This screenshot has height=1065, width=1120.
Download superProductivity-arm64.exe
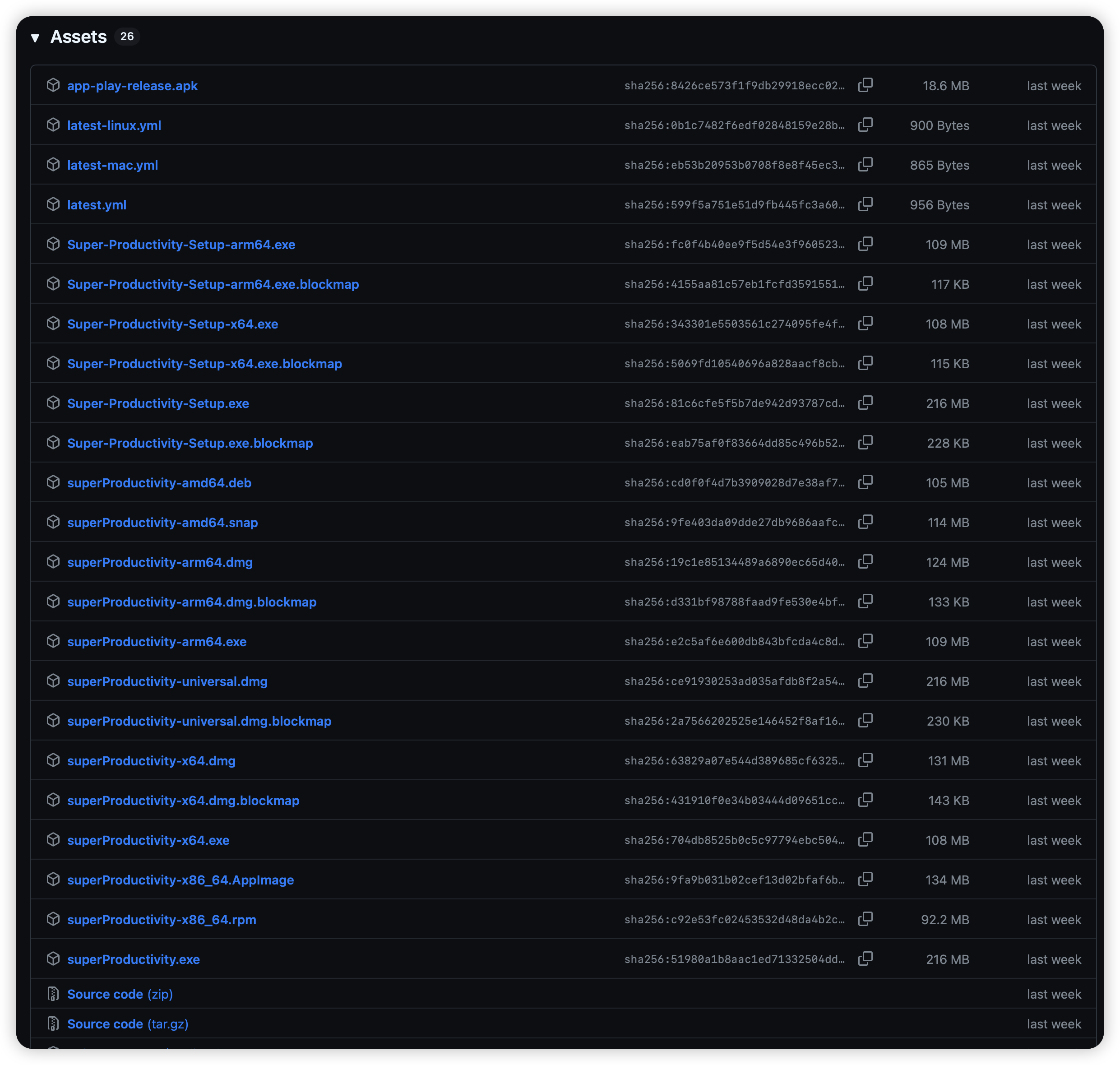click(x=157, y=642)
